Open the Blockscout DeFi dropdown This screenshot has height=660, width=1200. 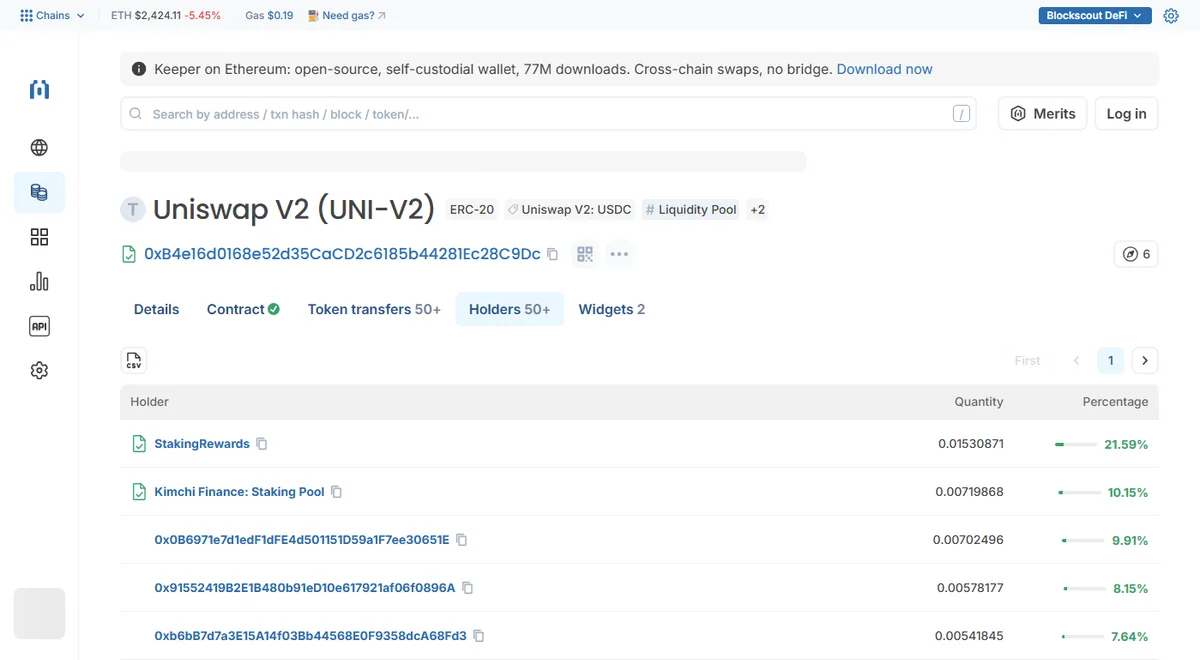tap(1095, 16)
